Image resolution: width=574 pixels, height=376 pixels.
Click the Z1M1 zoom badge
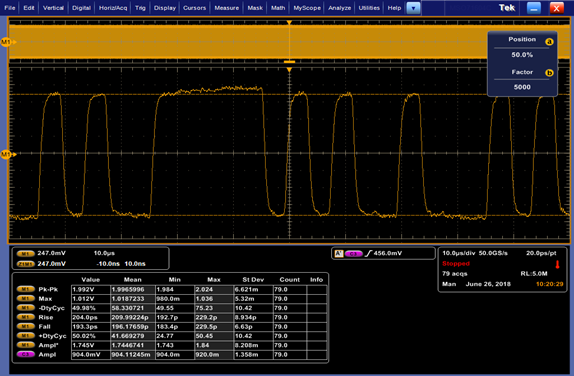tap(25, 264)
